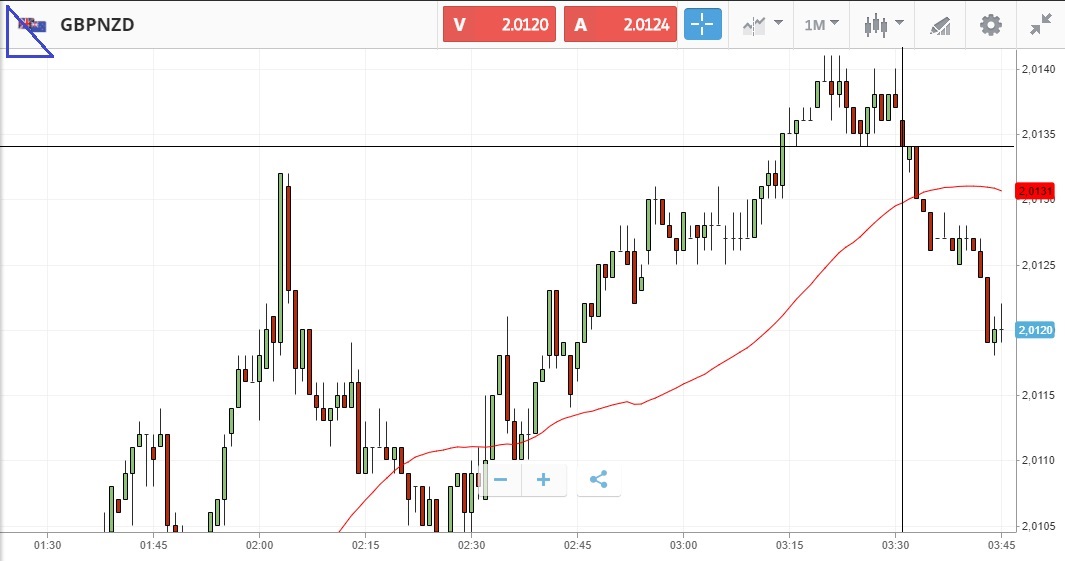Toggle the blue crosshair cursor button
The image size is (1065, 561).
pyautogui.click(x=702, y=25)
